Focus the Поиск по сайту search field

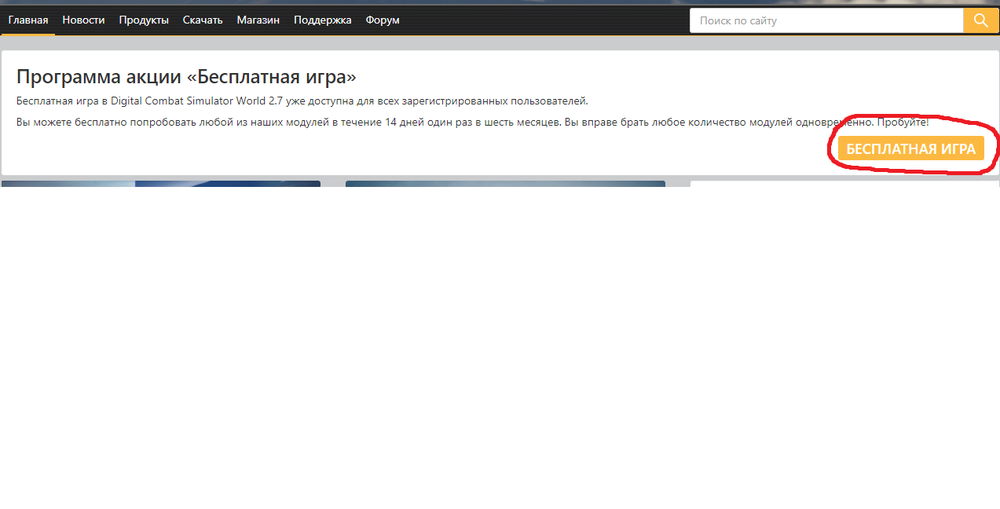point(827,20)
